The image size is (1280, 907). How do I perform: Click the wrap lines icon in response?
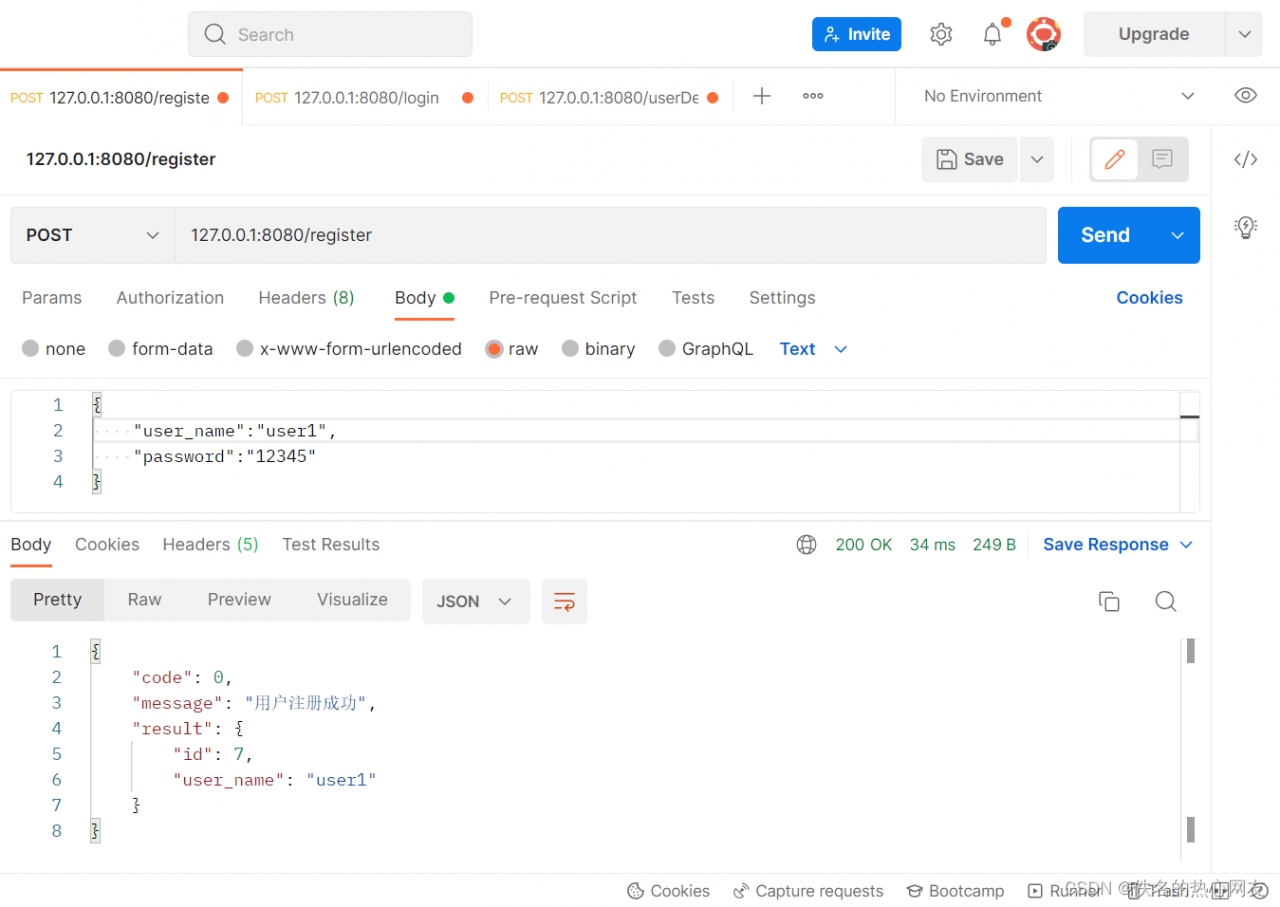pos(564,601)
